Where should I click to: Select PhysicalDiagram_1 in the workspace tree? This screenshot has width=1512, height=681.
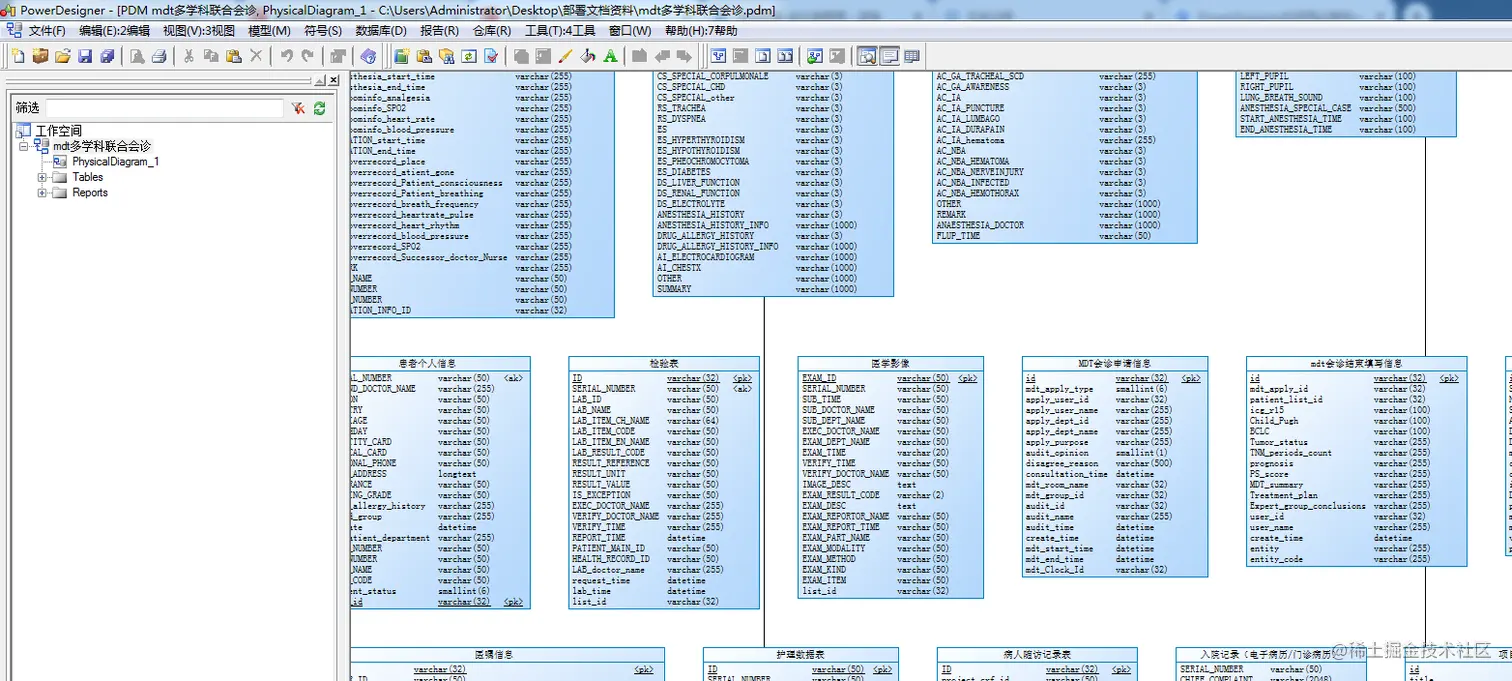(116, 161)
